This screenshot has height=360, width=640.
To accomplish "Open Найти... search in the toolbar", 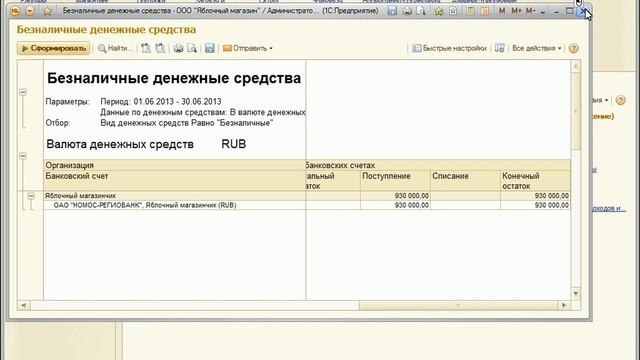I will pyautogui.click(x=116, y=48).
